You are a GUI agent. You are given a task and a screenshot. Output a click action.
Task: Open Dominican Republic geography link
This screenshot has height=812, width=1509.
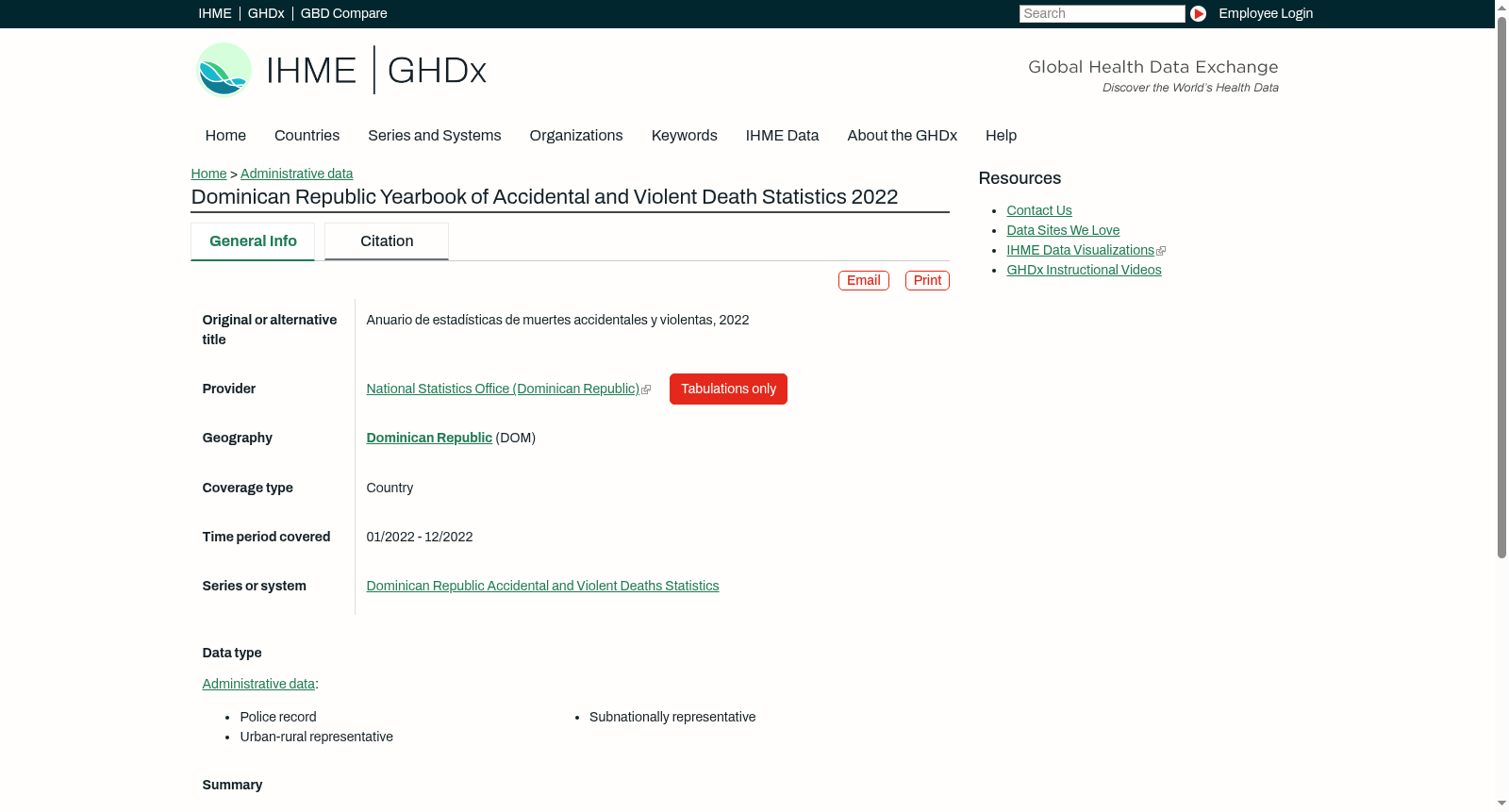click(429, 438)
